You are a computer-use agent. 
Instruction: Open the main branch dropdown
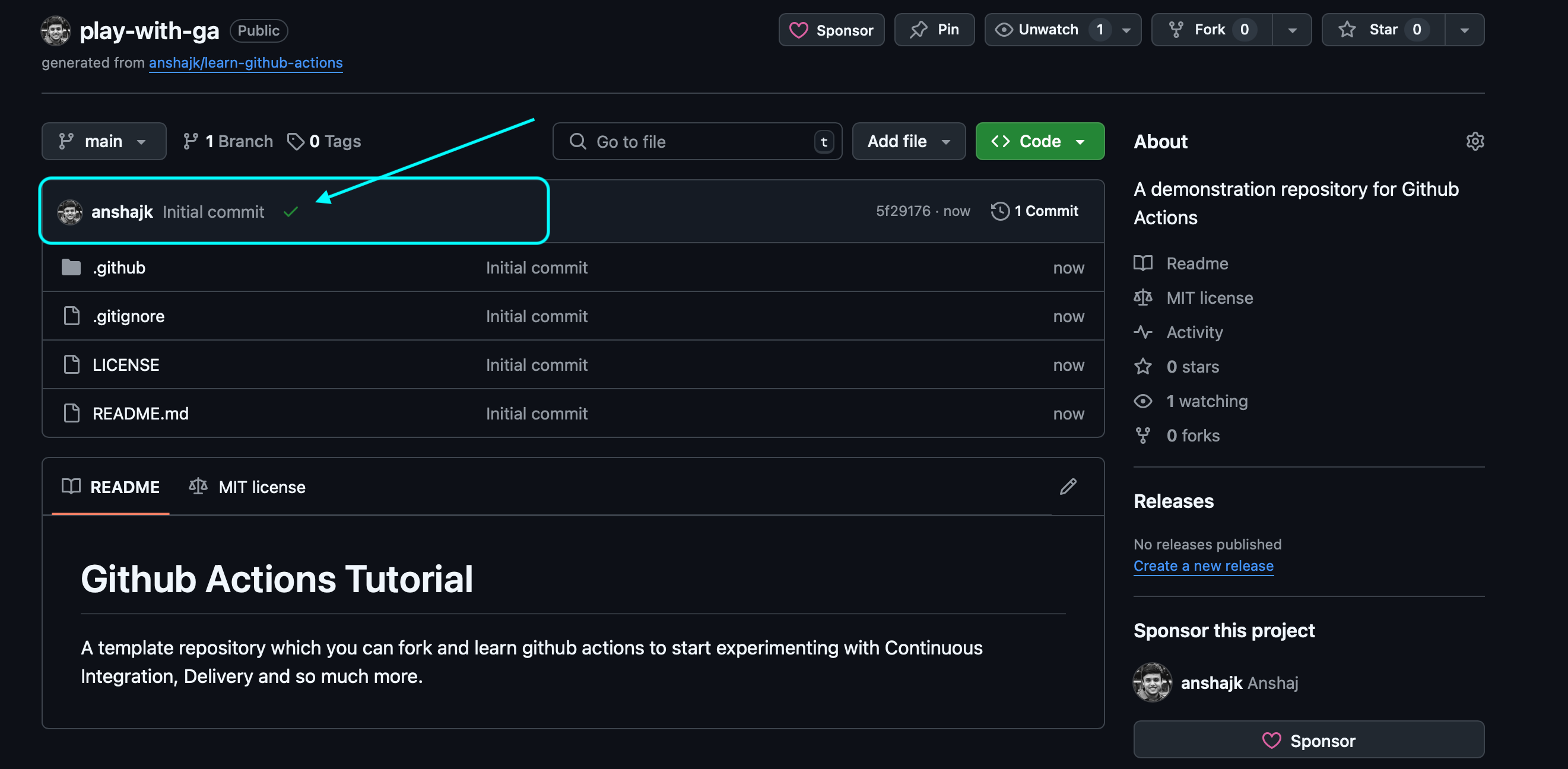(x=103, y=141)
